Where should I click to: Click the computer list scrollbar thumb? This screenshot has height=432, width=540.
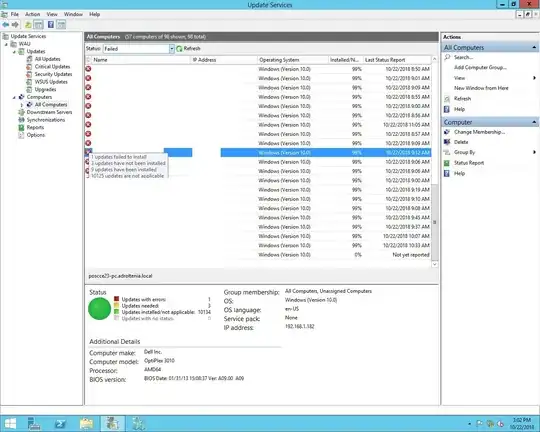pos(435,222)
